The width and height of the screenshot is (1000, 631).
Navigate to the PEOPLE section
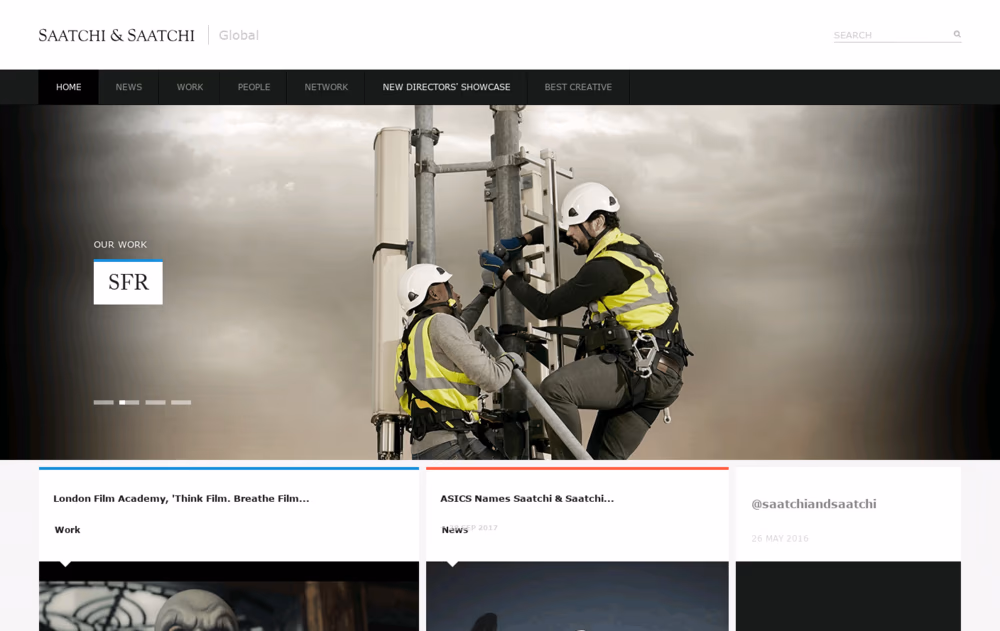[x=254, y=87]
